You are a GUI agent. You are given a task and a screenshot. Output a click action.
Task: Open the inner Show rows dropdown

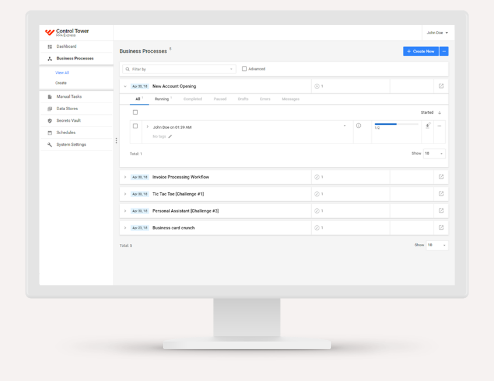click(x=434, y=154)
